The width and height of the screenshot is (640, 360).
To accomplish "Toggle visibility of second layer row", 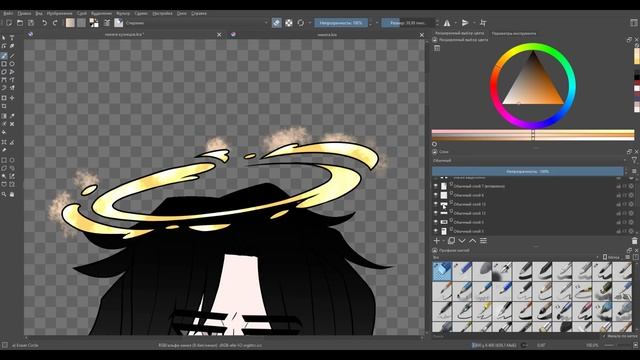I will pyautogui.click(x=436, y=195).
